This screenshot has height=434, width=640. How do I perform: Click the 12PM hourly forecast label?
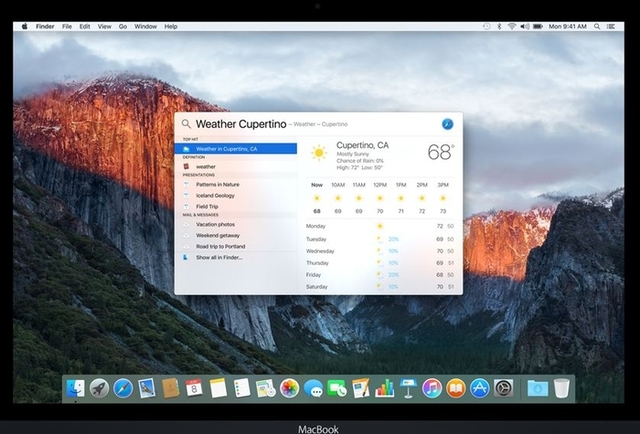click(380, 185)
